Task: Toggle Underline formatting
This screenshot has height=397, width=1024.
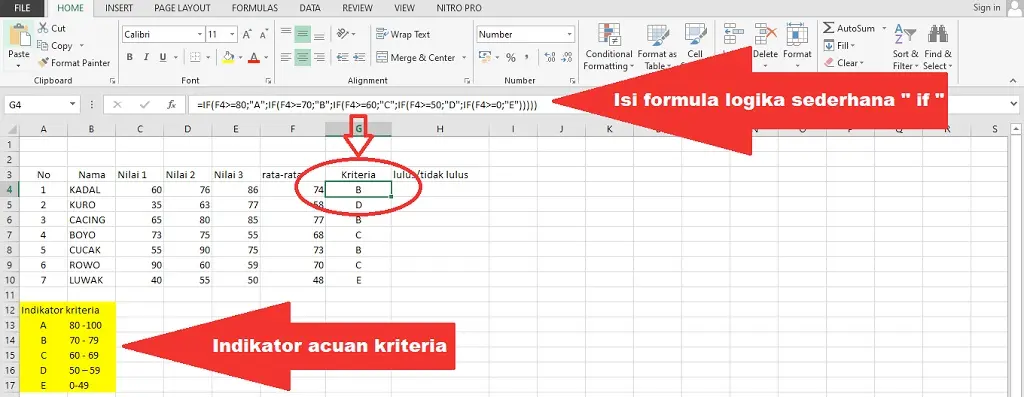Action: pos(163,57)
